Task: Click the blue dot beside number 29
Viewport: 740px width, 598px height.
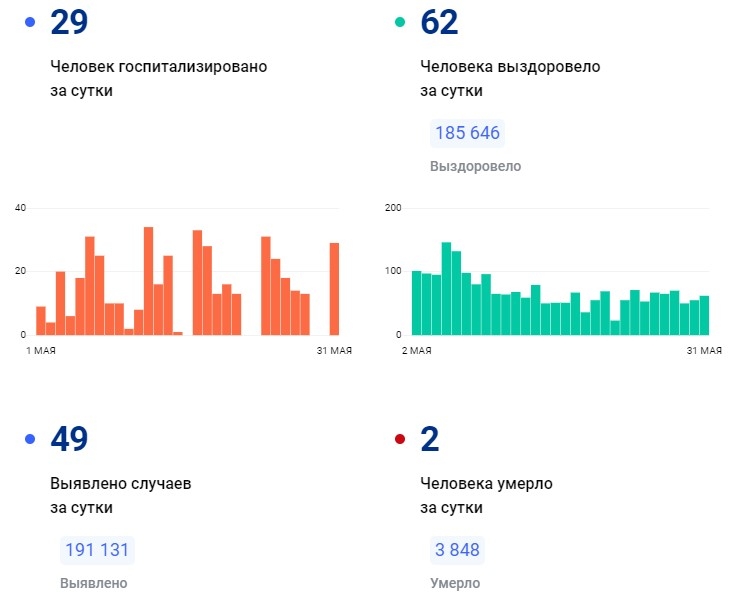Action: (x=30, y=22)
